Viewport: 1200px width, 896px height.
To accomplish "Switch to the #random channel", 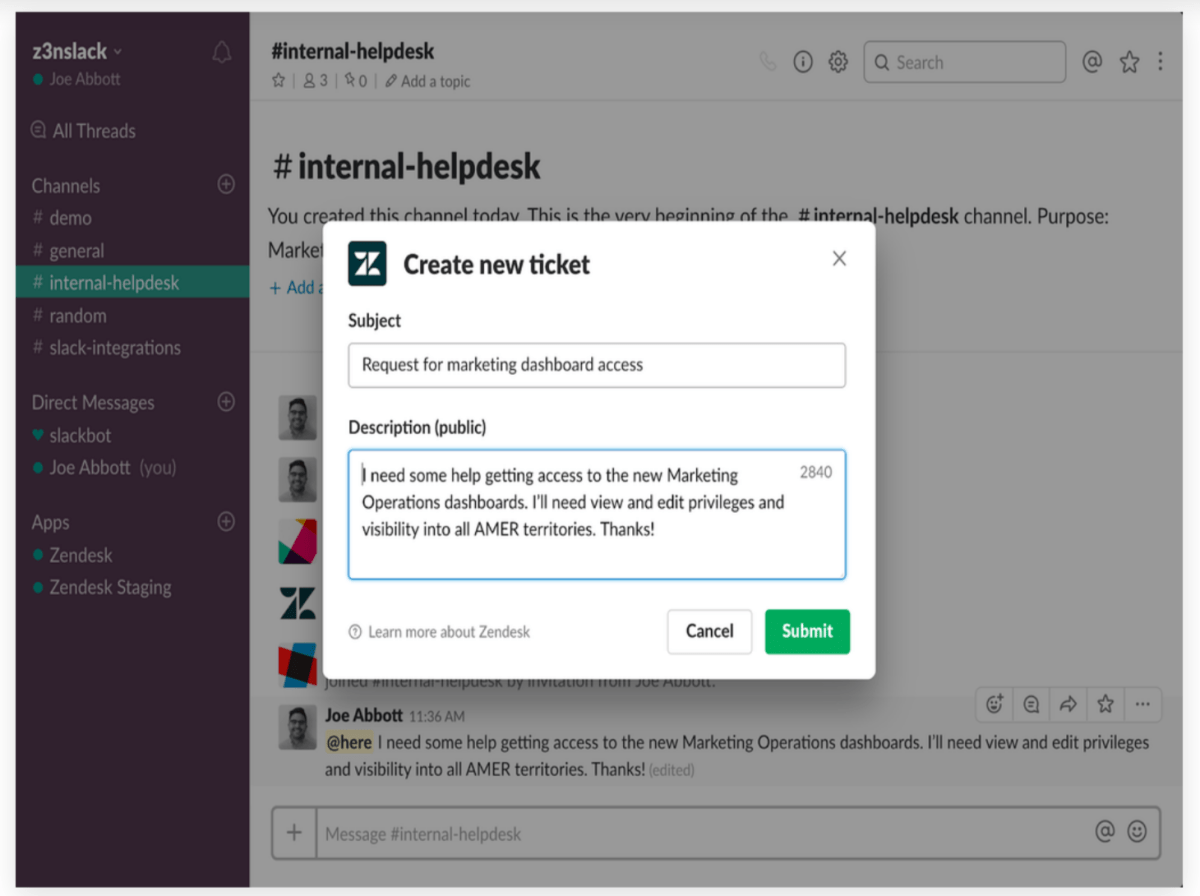I will click(78, 315).
